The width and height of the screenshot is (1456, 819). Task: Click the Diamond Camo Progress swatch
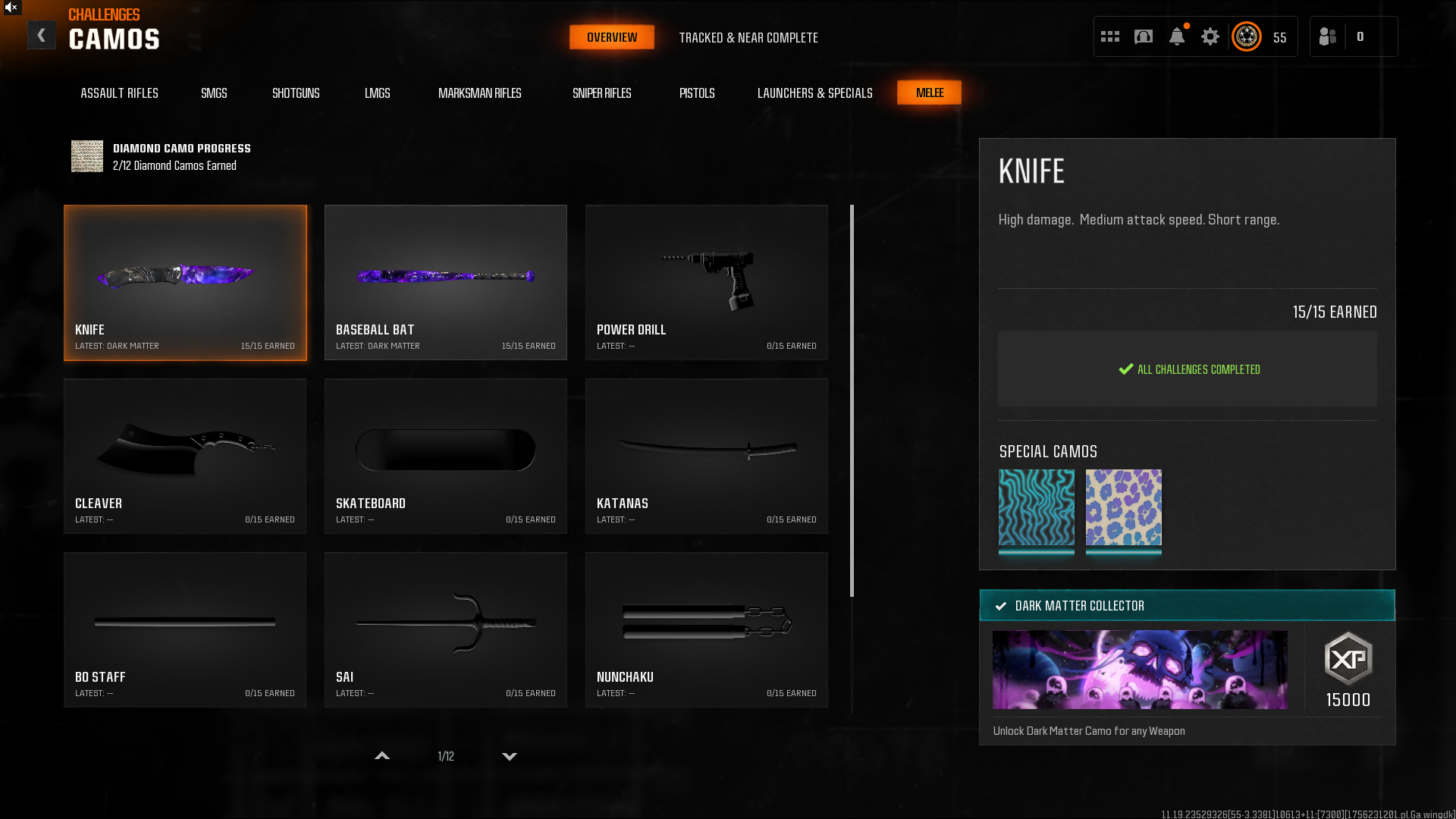click(x=87, y=156)
